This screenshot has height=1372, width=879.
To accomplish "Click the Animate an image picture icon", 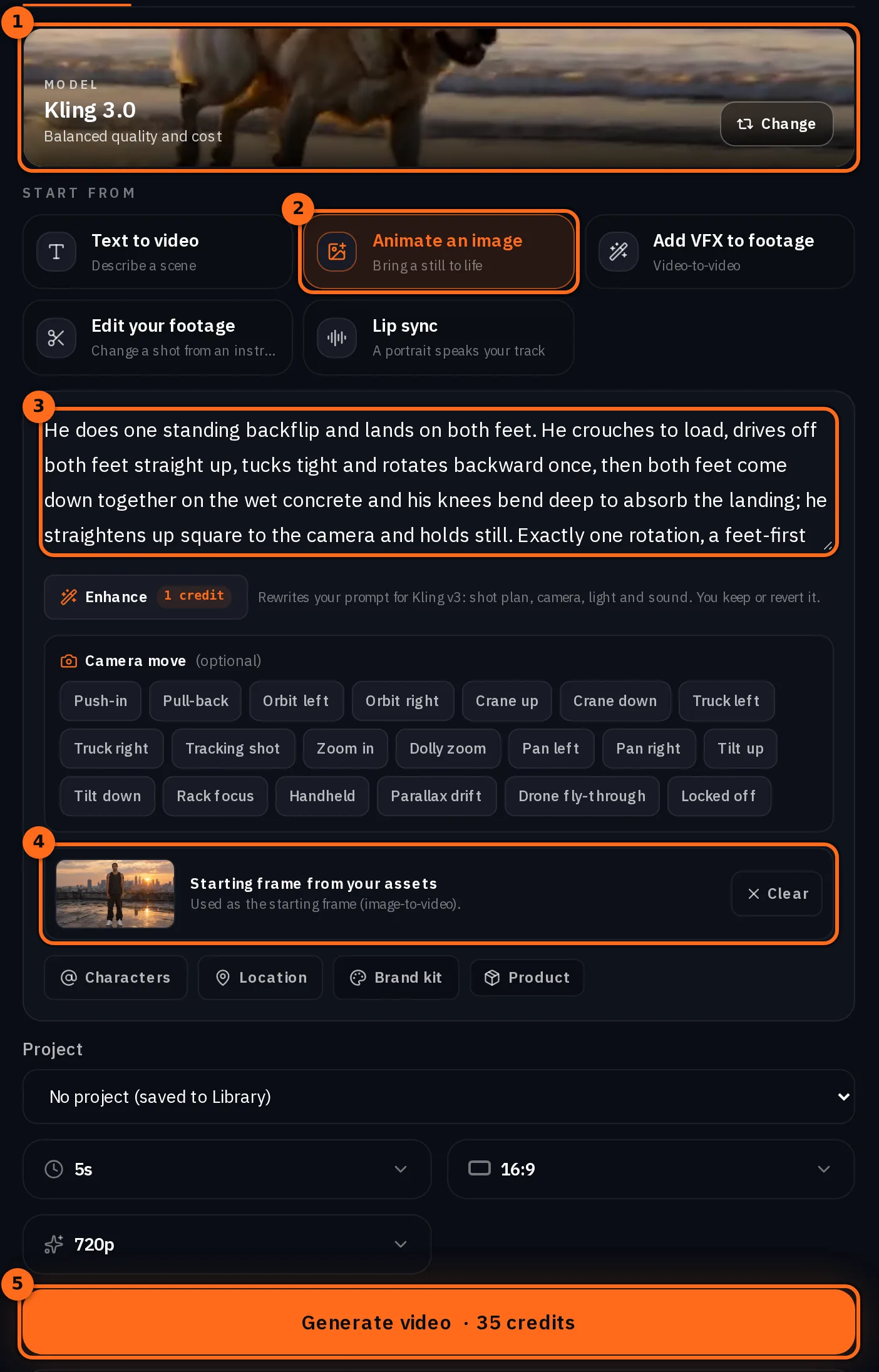I will [x=337, y=252].
